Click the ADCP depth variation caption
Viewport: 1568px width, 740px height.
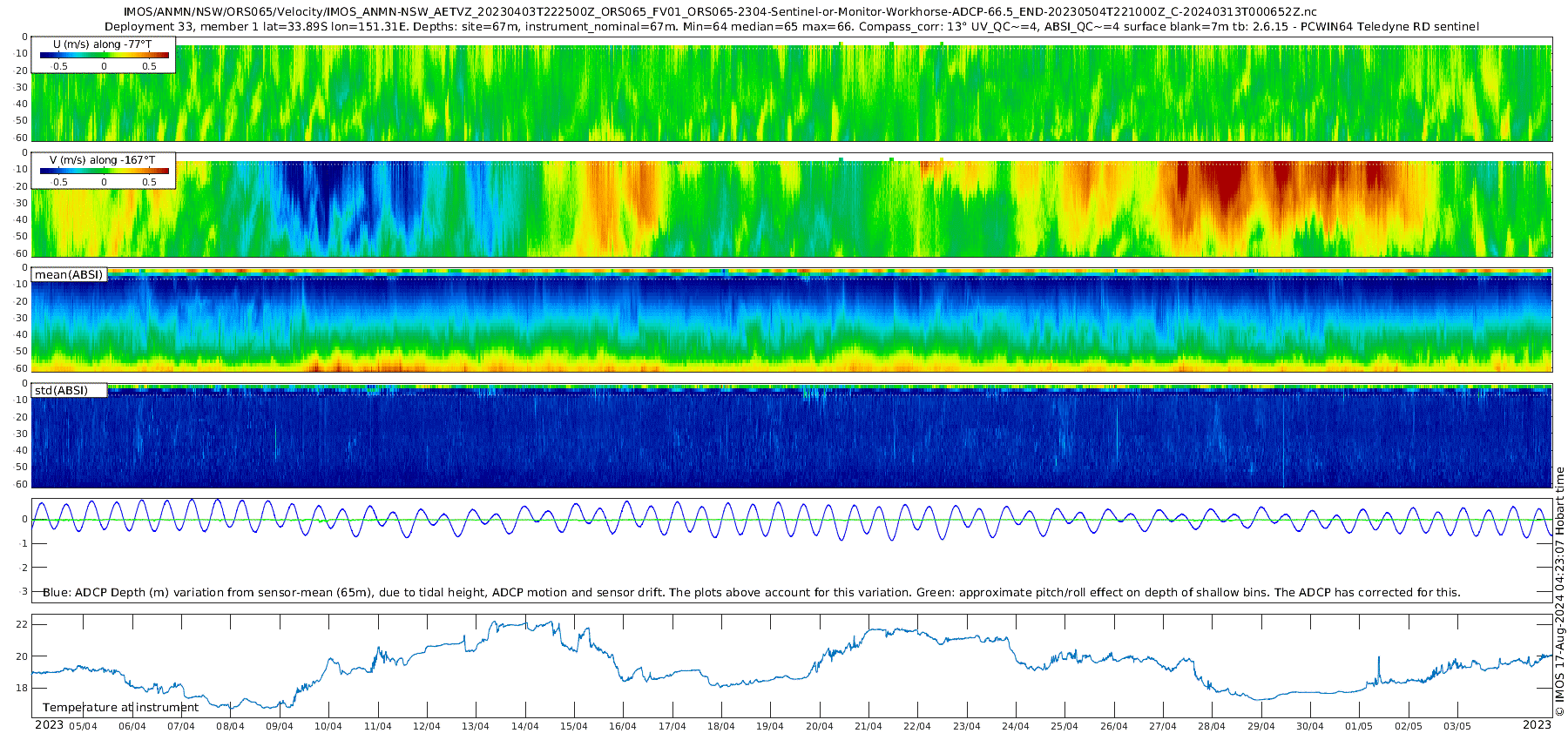[751, 592]
